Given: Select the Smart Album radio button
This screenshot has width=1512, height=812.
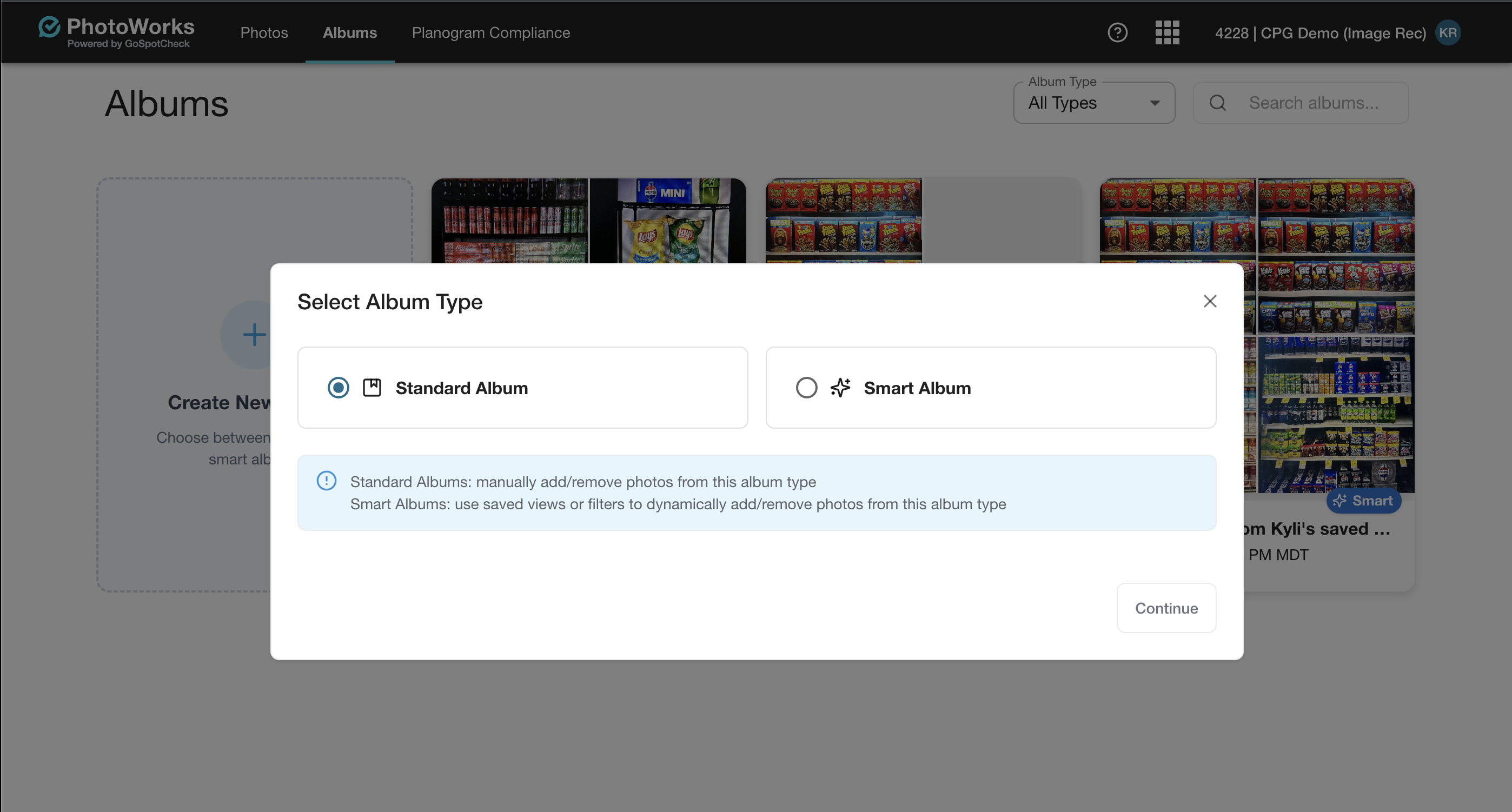Looking at the screenshot, I should pos(806,387).
